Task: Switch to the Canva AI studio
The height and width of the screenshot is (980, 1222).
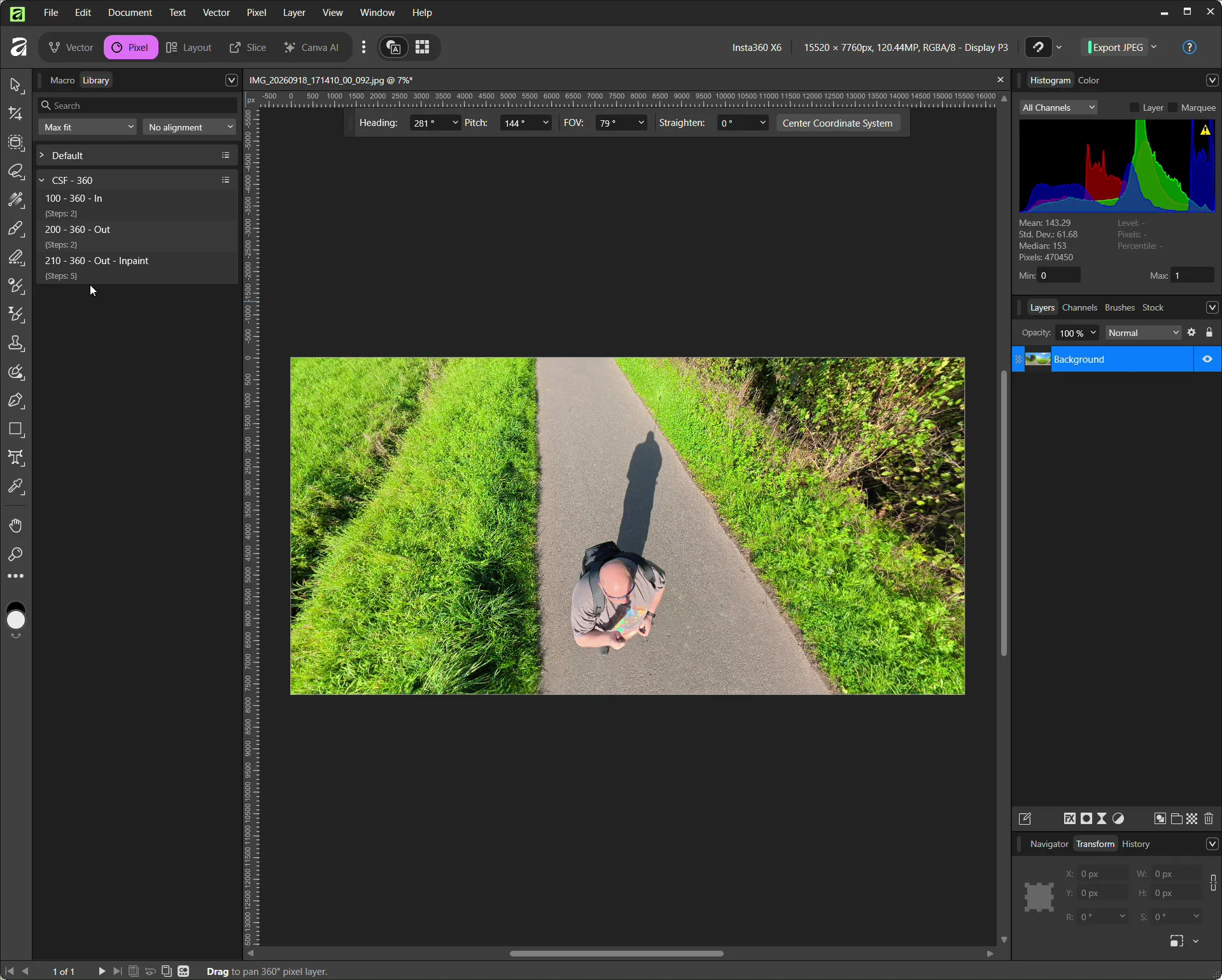Action: tap(312, 48)
